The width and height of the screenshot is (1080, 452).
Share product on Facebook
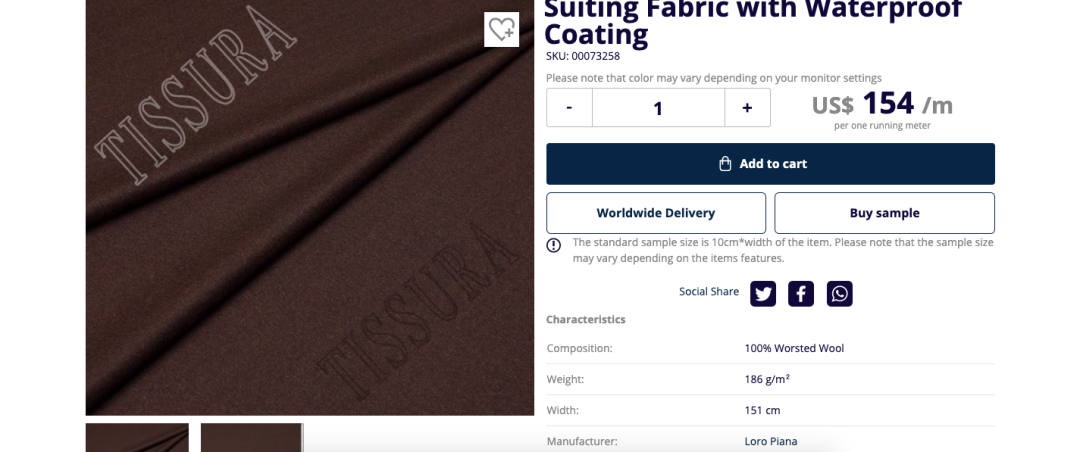click(800, 294)
